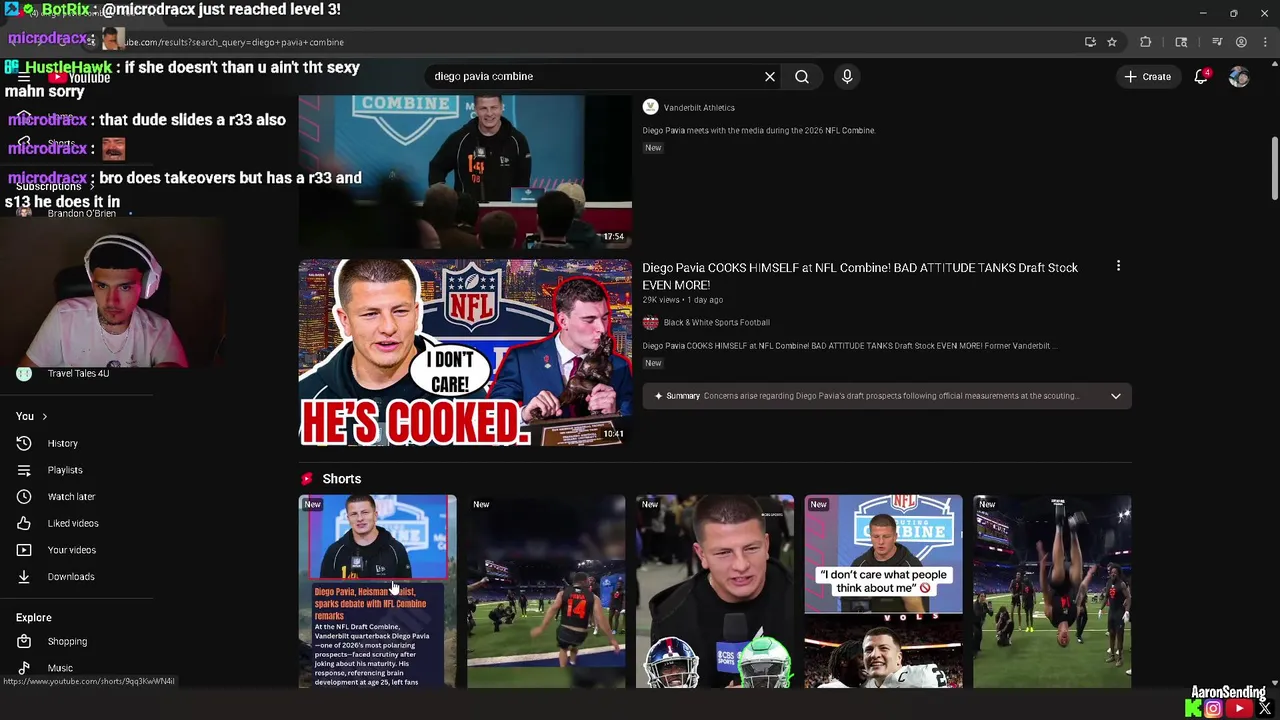
Task: Open Music via the note icon
Action: point(24,668)
